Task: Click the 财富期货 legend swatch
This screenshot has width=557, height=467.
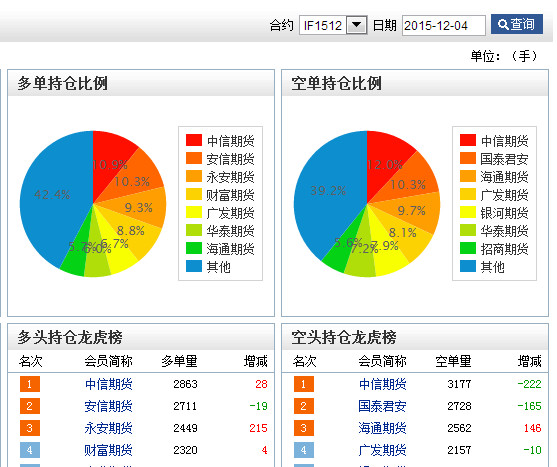Action: 194,194
